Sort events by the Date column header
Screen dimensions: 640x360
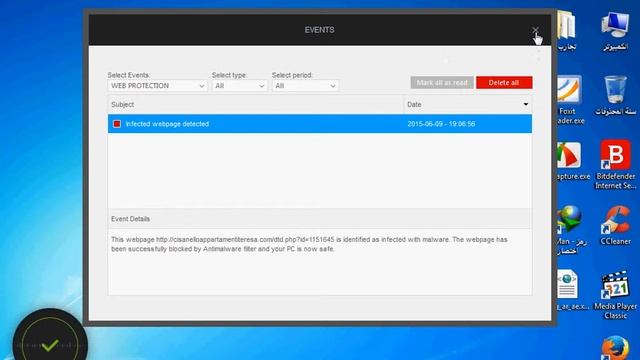468,104
